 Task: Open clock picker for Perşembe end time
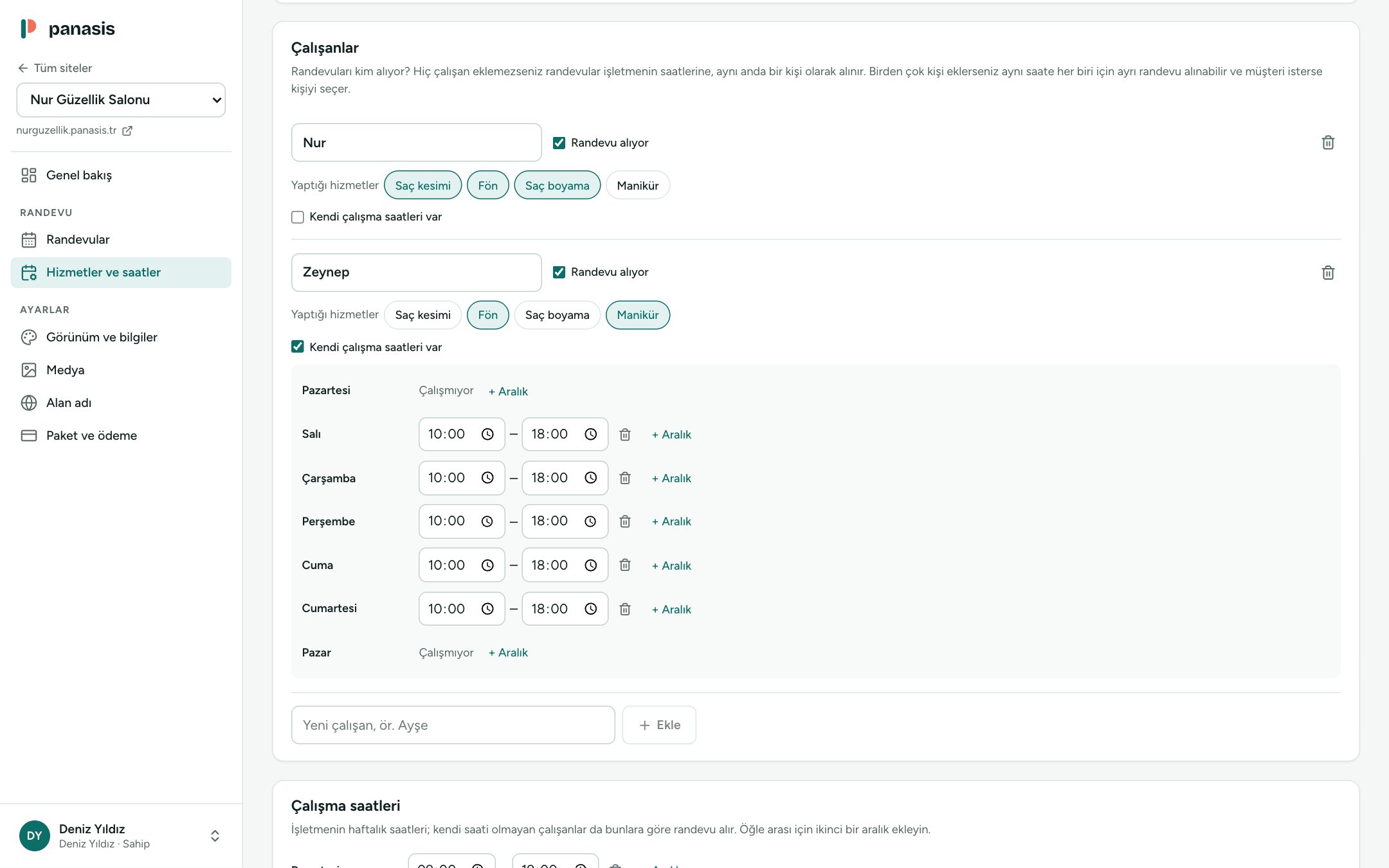point(591,521)
